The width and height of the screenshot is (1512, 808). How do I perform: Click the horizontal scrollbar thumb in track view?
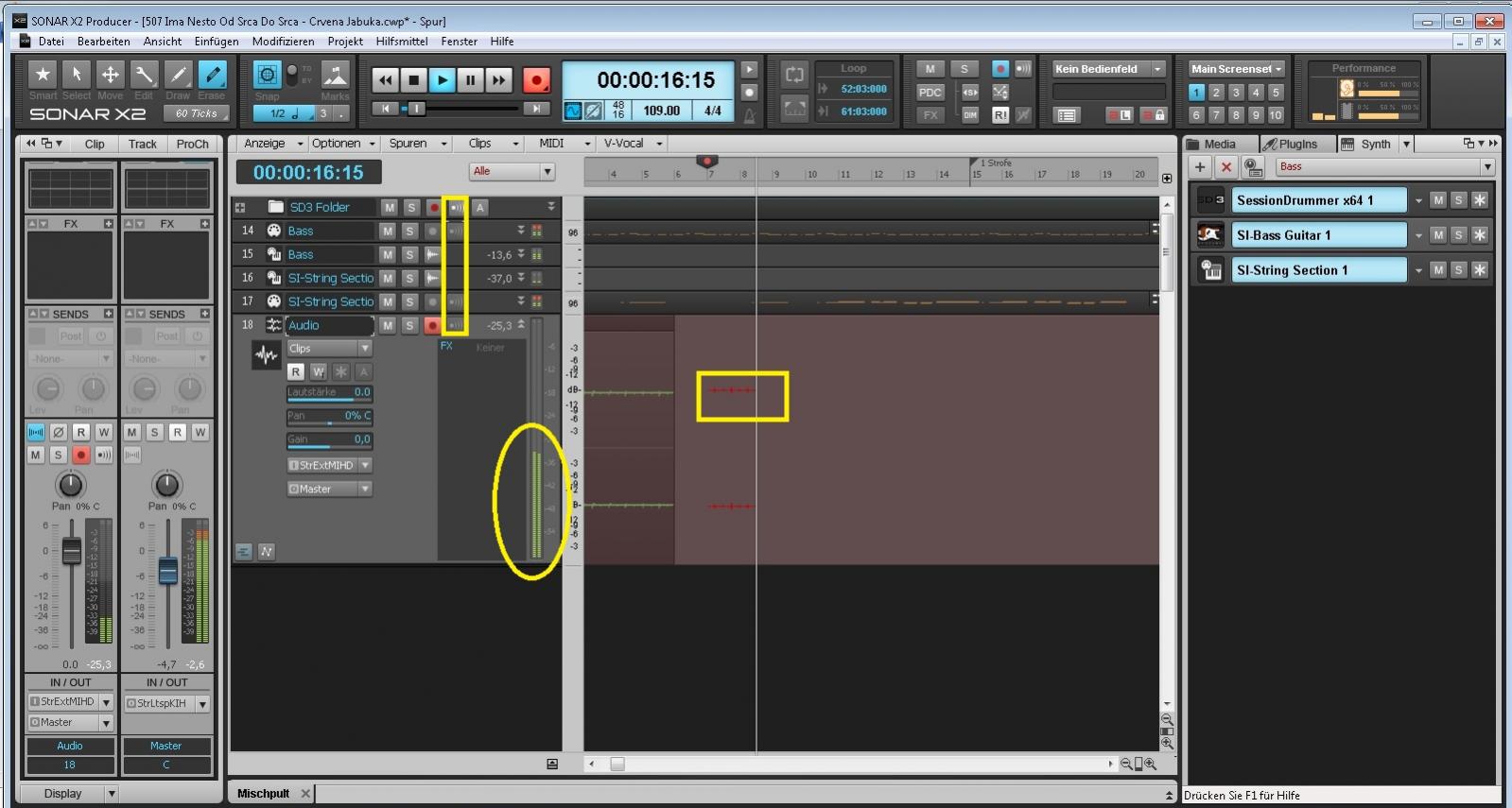click(617, 764)
